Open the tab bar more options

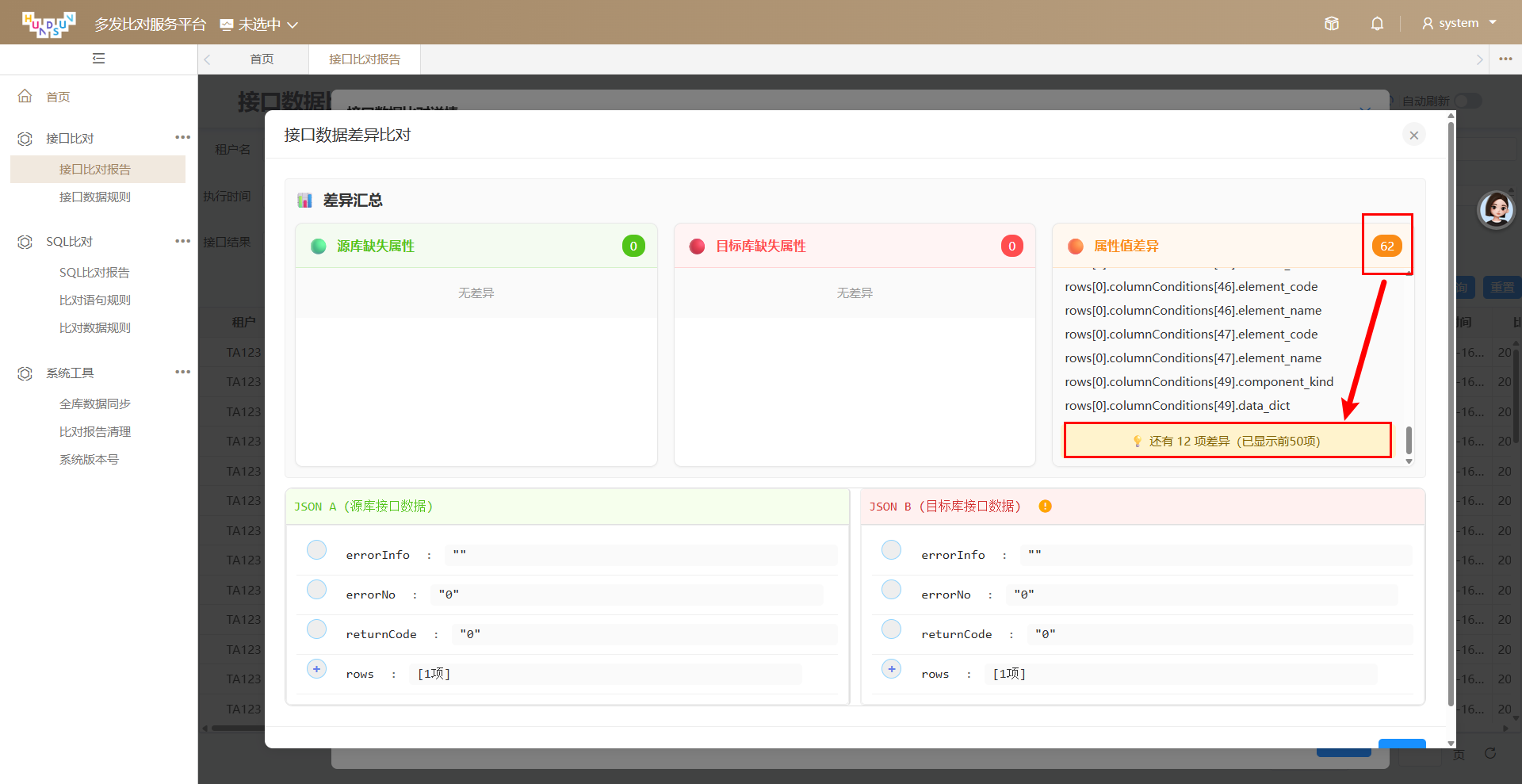pyautogui.click(x=1506, y=59)
